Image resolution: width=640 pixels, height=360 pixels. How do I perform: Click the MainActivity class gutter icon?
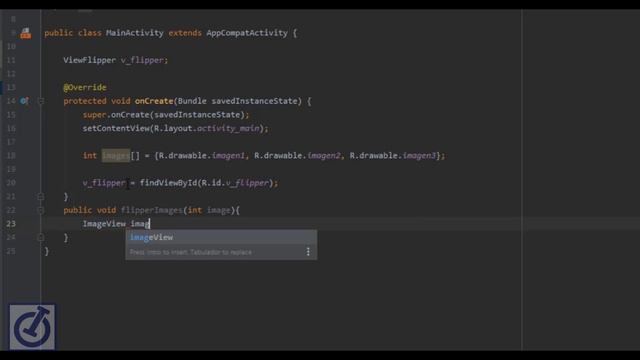[26, 33]
